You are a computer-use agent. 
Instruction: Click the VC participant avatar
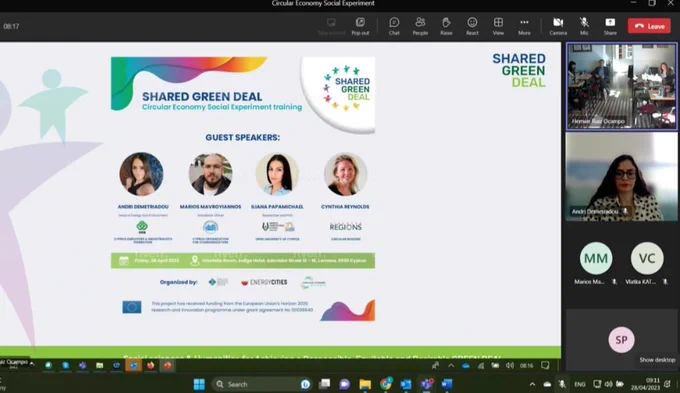(647, 258)
